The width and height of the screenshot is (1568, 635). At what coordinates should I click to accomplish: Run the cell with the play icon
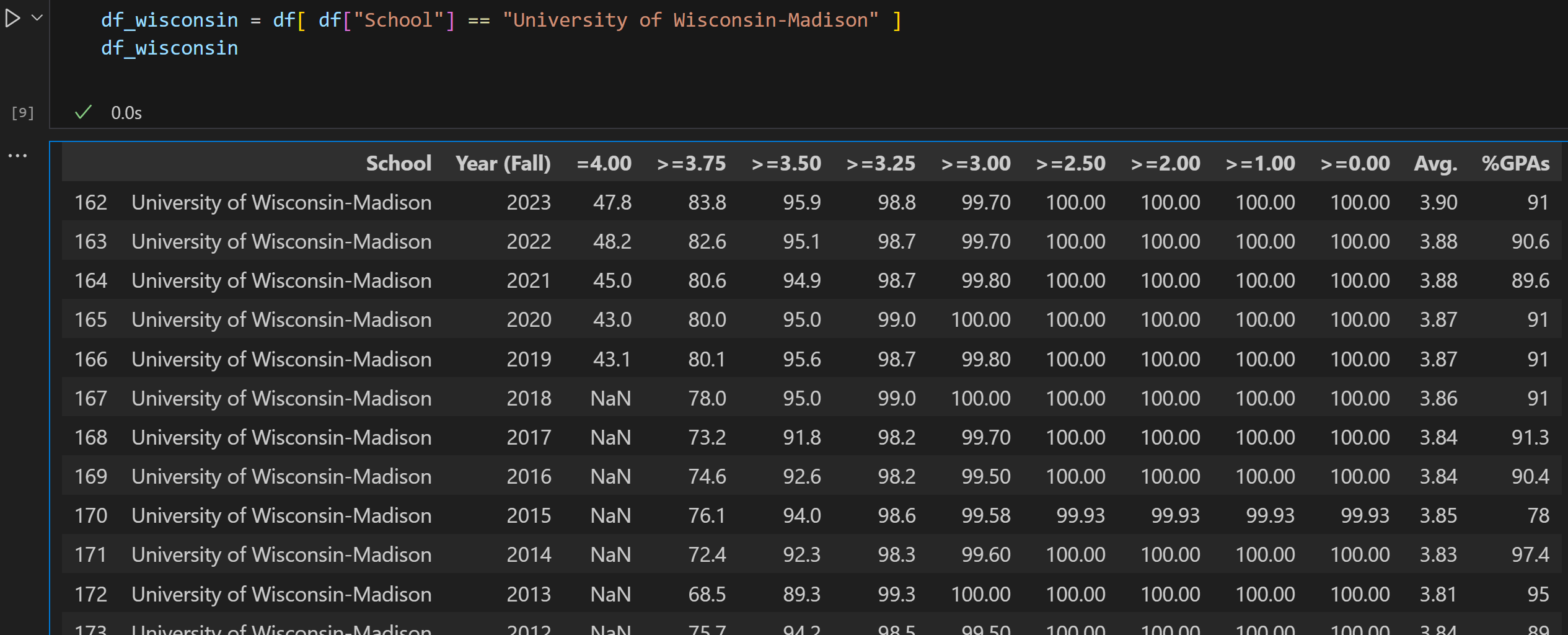click(12, 19)
